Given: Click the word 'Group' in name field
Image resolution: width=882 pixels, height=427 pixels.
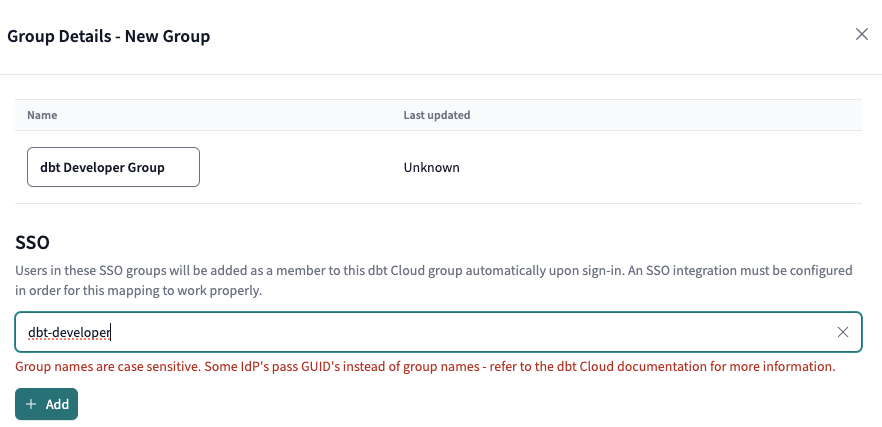Looking at the screenshot, I should pos(146,167).
